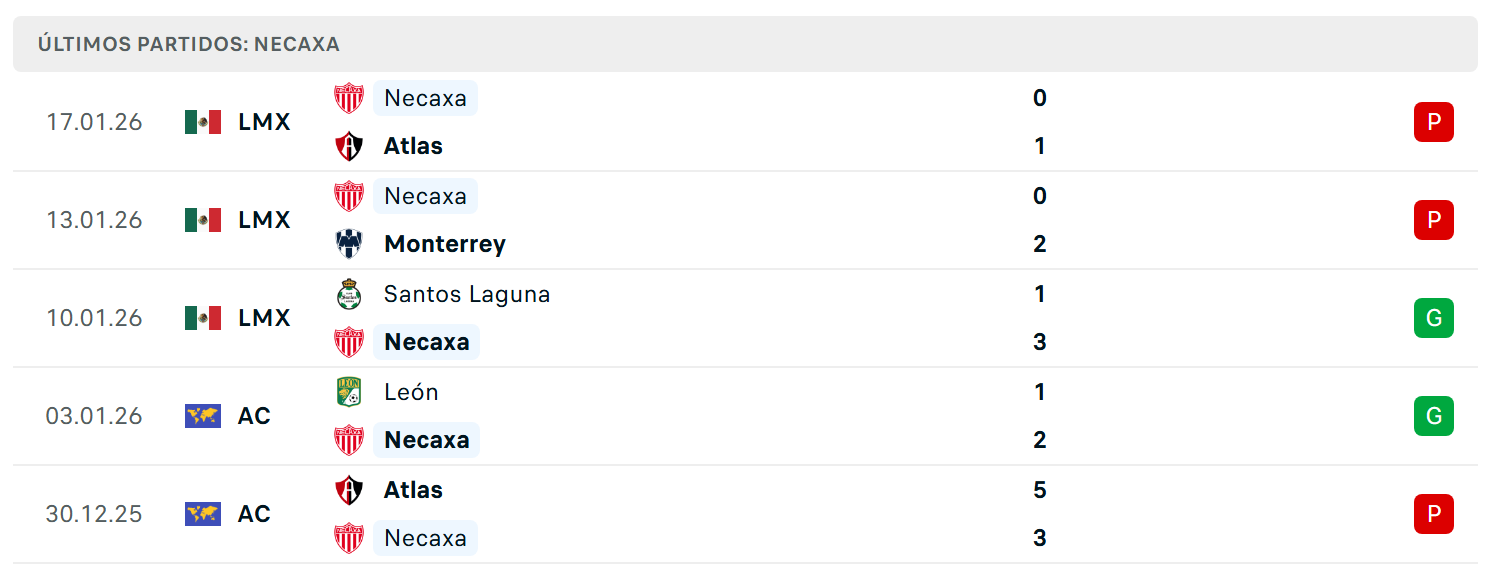
Task: Click Atlas crest in 17.01.26 match
Action: 349,146
